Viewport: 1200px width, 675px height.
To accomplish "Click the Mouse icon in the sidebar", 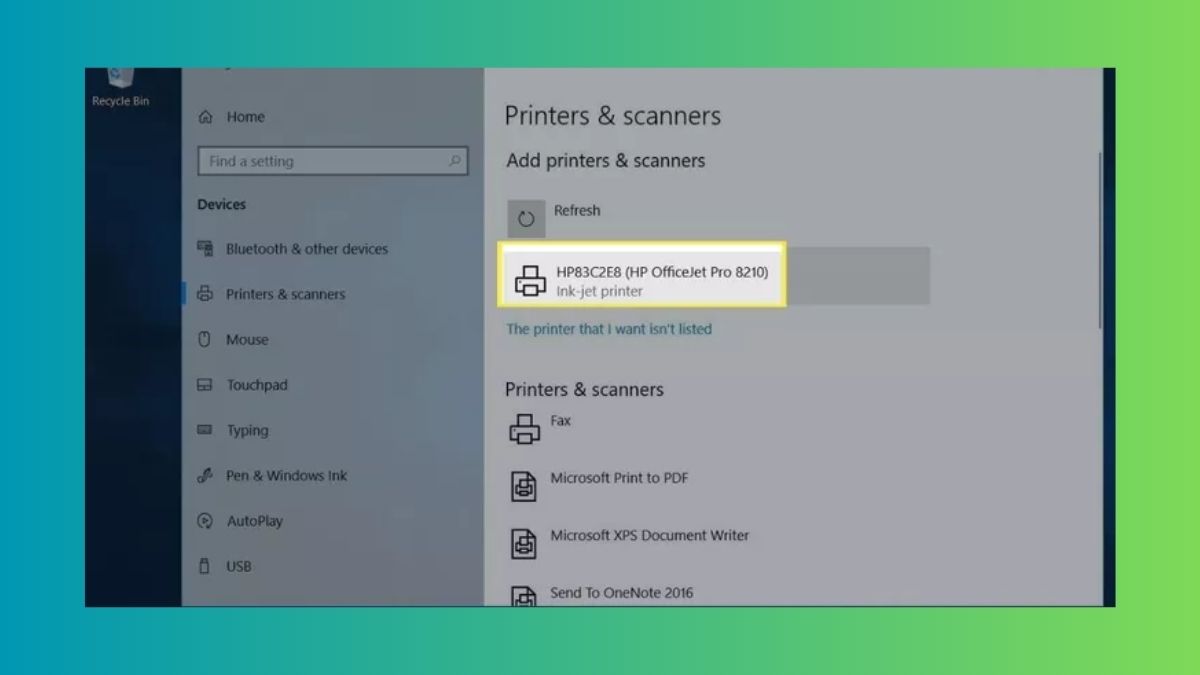I will pyautogui.click(x=205, y=339).
